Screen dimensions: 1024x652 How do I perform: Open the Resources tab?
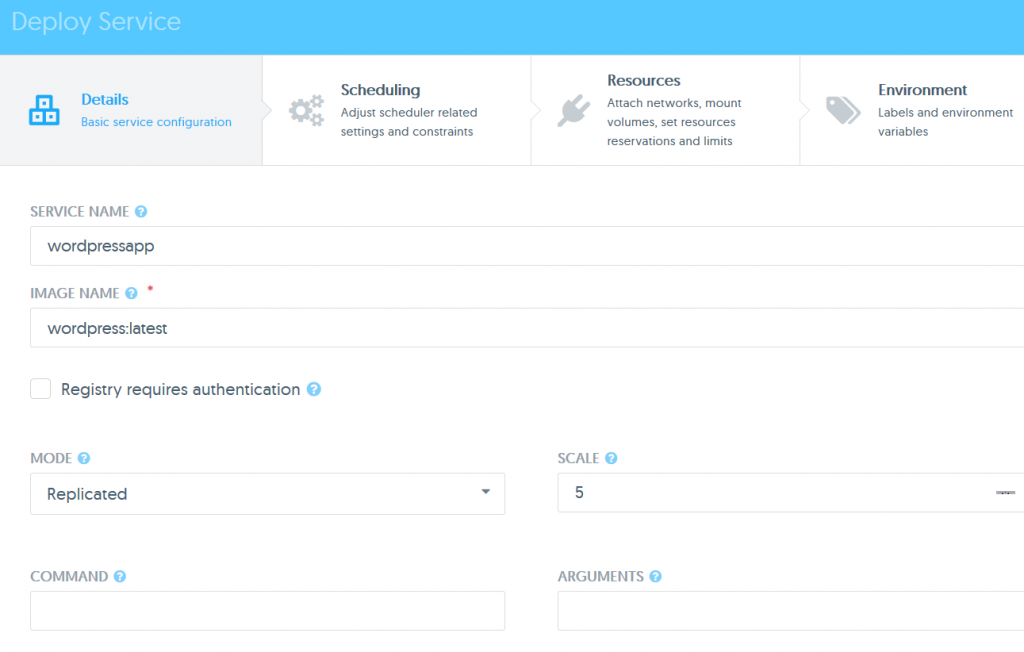[665, 110]
